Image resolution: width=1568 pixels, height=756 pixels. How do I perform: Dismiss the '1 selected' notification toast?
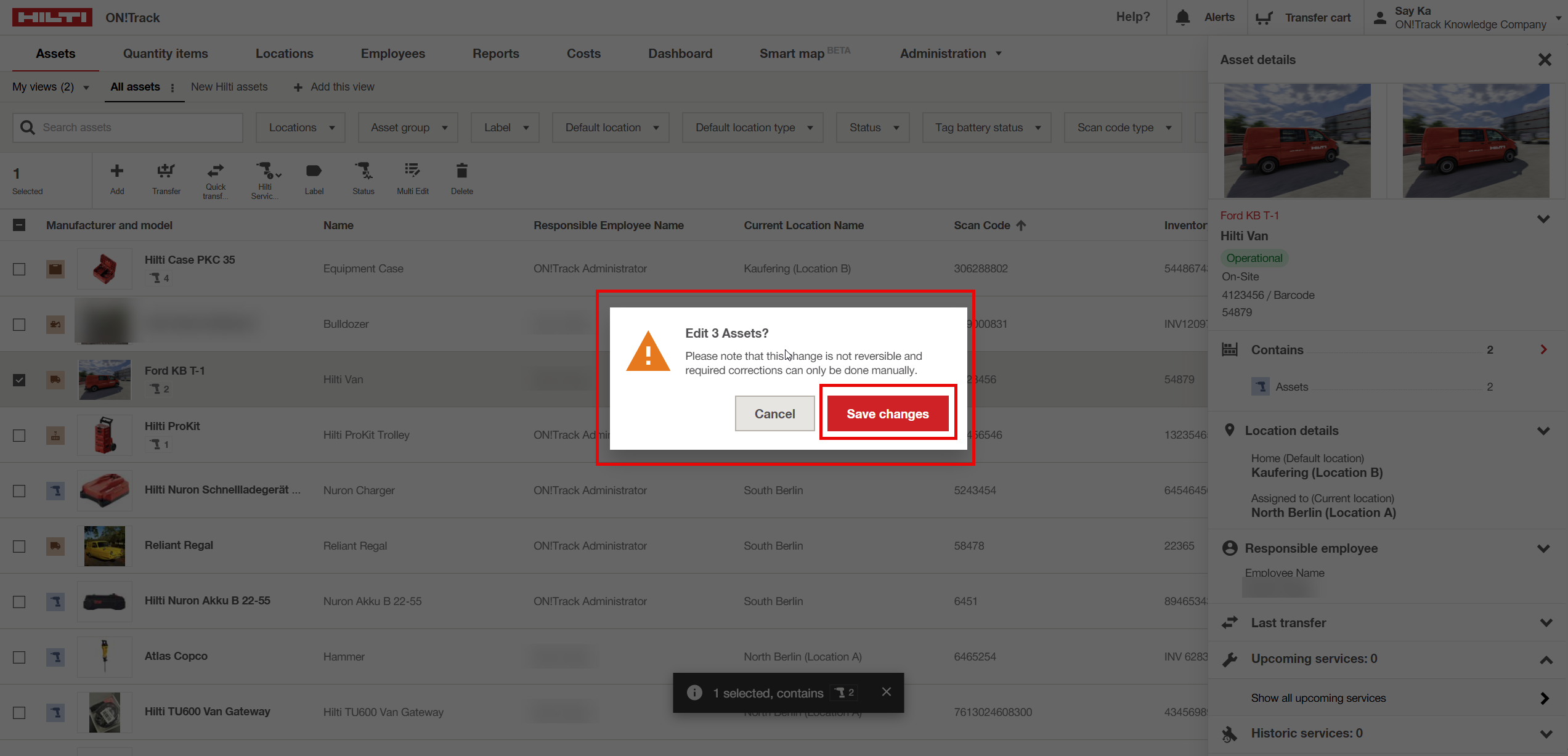(x=886, y=692)
